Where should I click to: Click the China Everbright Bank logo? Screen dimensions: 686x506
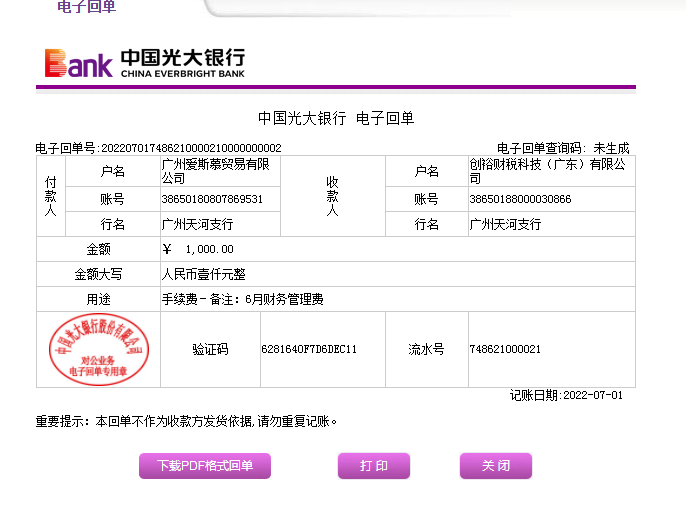click(x=144, y=63)
